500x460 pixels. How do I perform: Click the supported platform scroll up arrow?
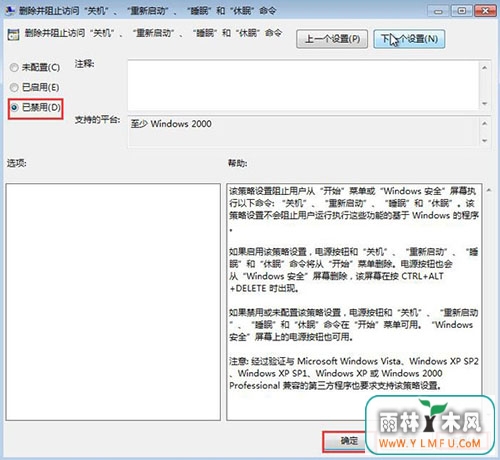coord(485,124)
